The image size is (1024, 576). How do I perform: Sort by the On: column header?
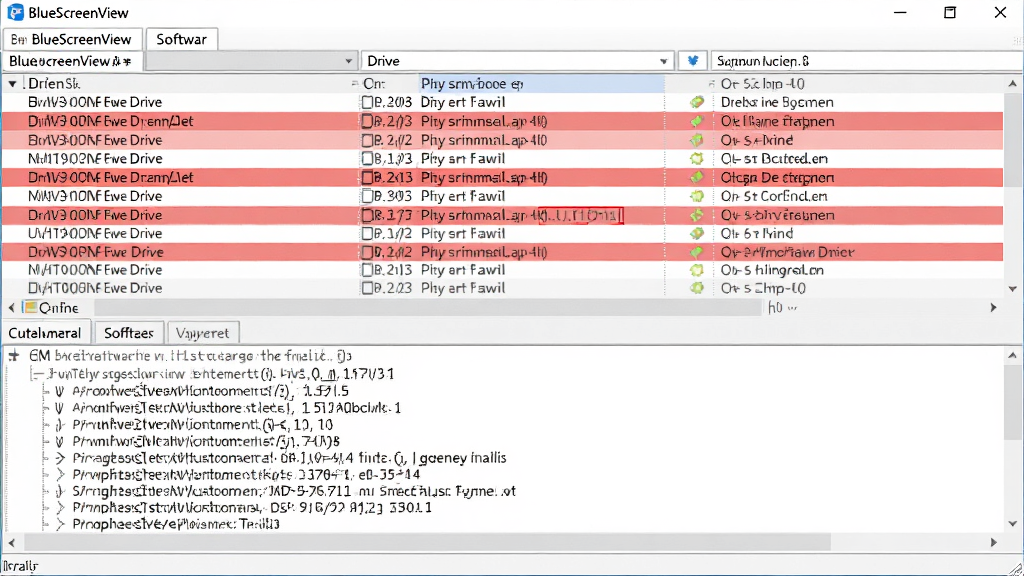pyautogui.click(x=389, y=84)
